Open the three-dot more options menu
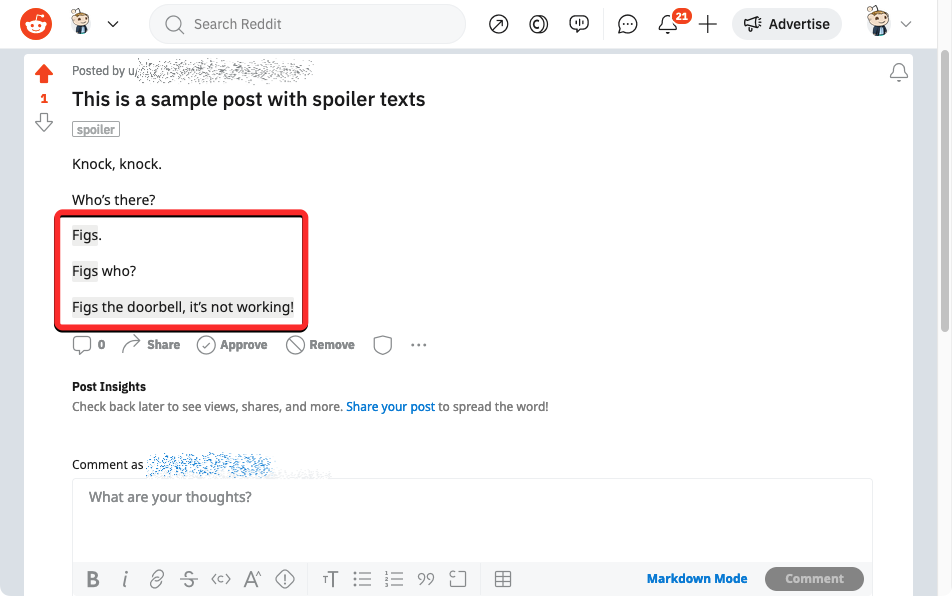The width and height of the screenshot is (952, 596). [x=418, y=345]
